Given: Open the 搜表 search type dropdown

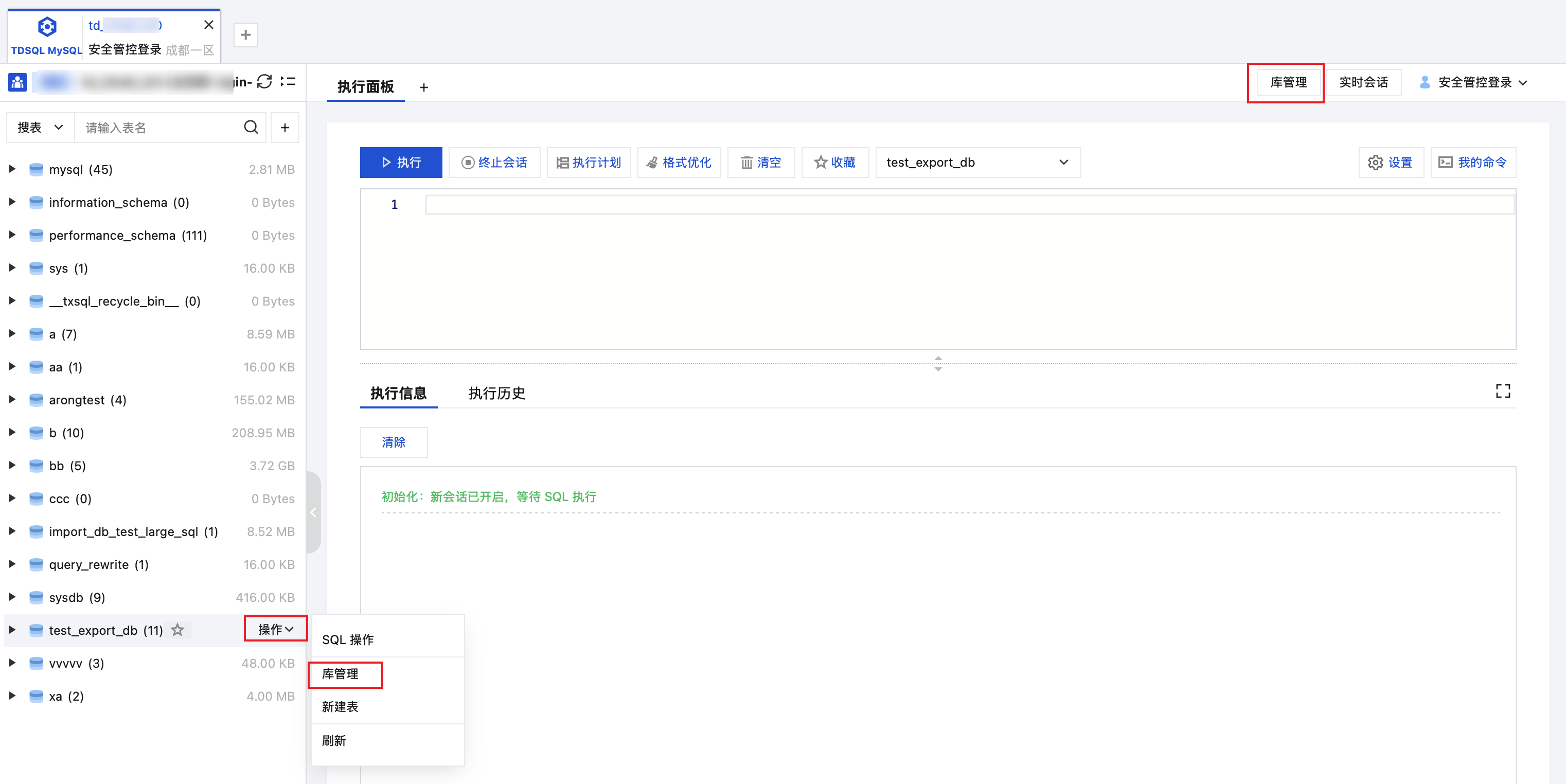Looking at the screenshot, I should click(x=40, y=128).
